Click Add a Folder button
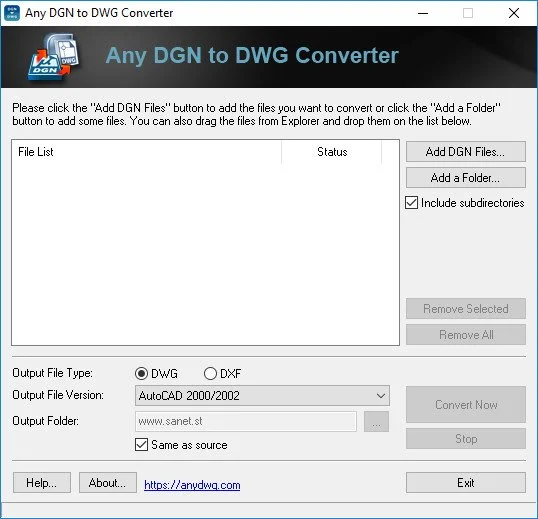 tap(466, 178)
